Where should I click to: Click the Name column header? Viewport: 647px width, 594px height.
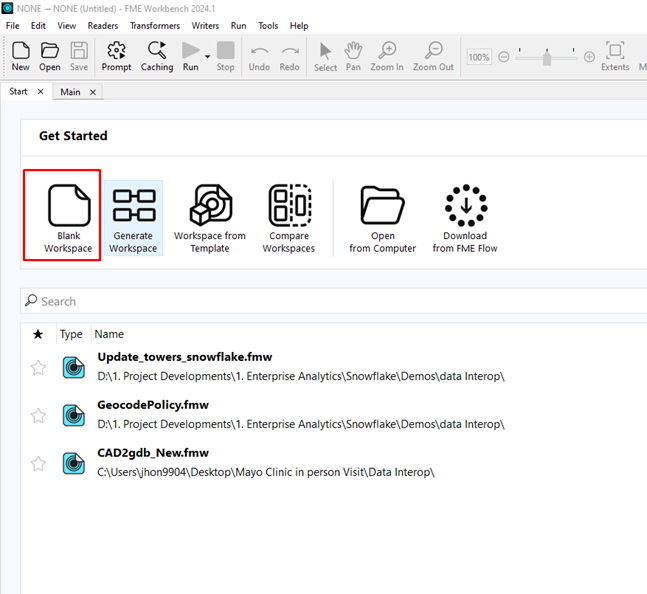click(109, 334)
